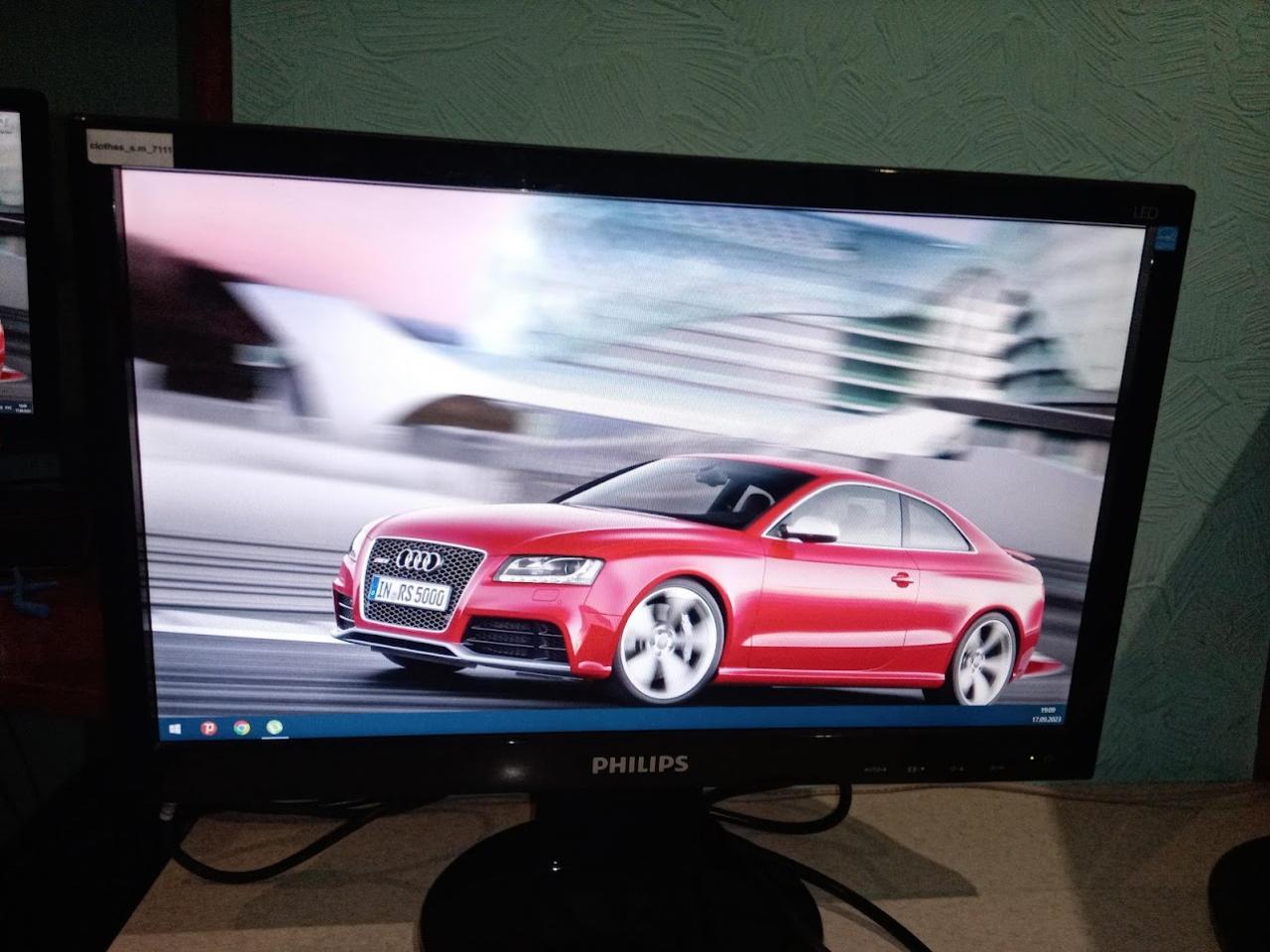Open the taskbar clock showing 19:09

pyautogui.click(x=1047, y=714)
